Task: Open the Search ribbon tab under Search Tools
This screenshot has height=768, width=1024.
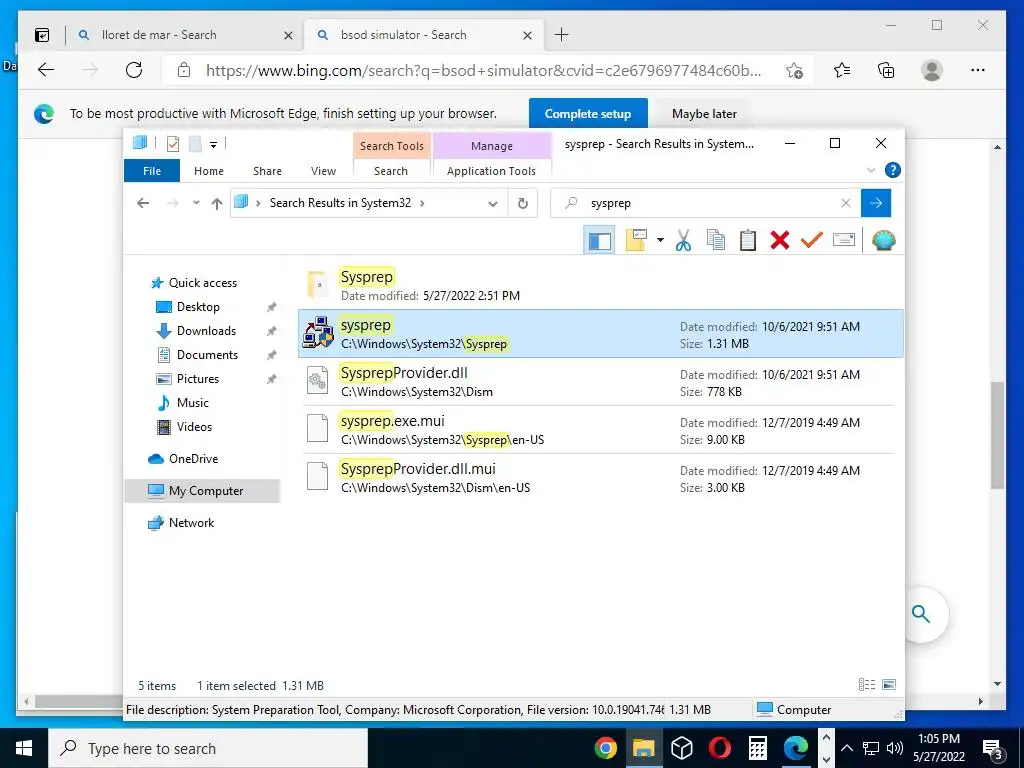Action: (391, 170)
